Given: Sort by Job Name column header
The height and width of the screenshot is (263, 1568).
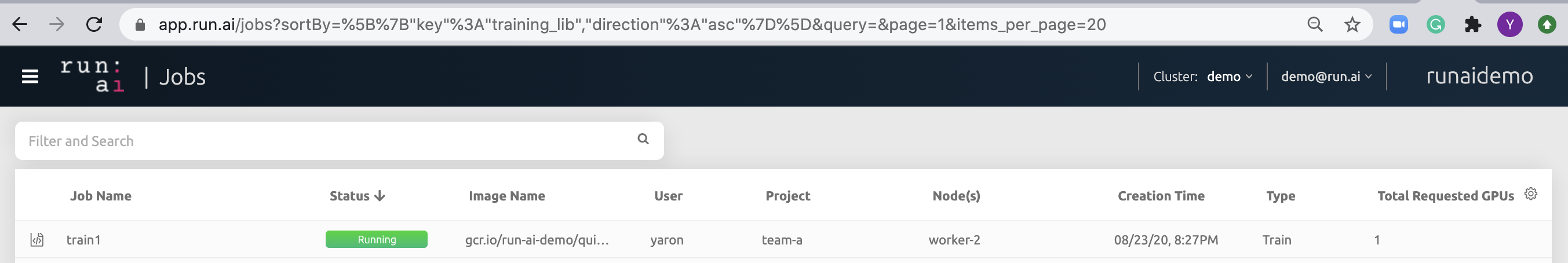Looking at the screenshot, I should pos(100,196).
